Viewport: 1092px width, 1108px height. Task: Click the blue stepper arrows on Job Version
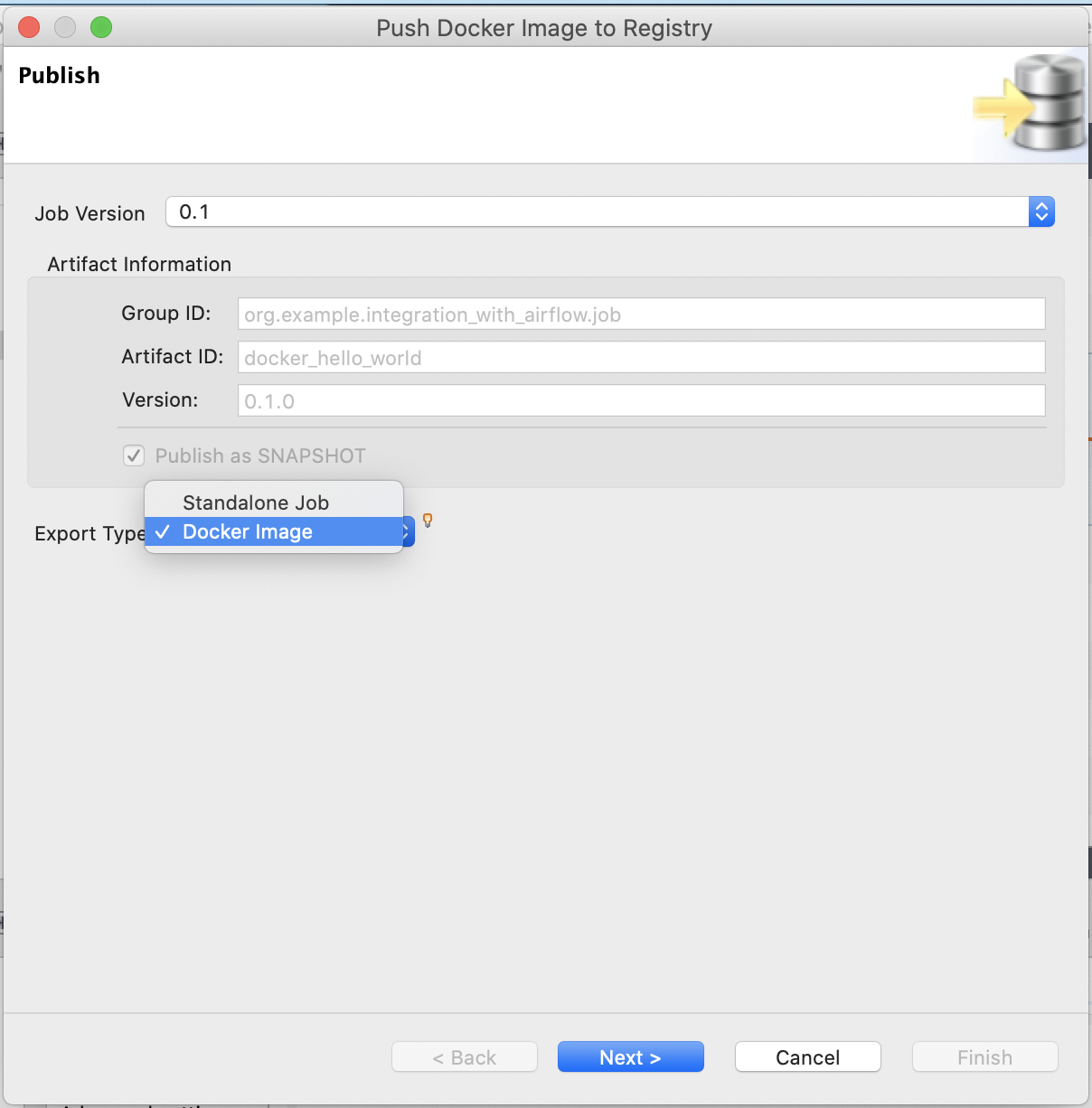click(x=1041, y=211)
